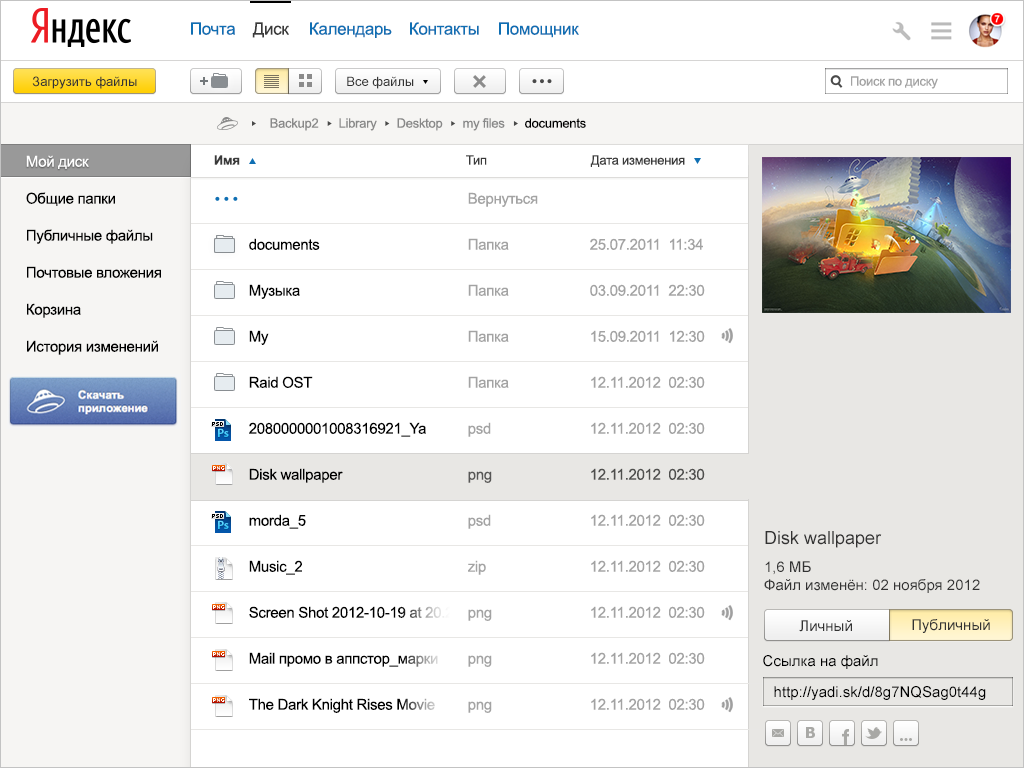
Task: Open Корзина in the sidebar
Action: [54, 310]
